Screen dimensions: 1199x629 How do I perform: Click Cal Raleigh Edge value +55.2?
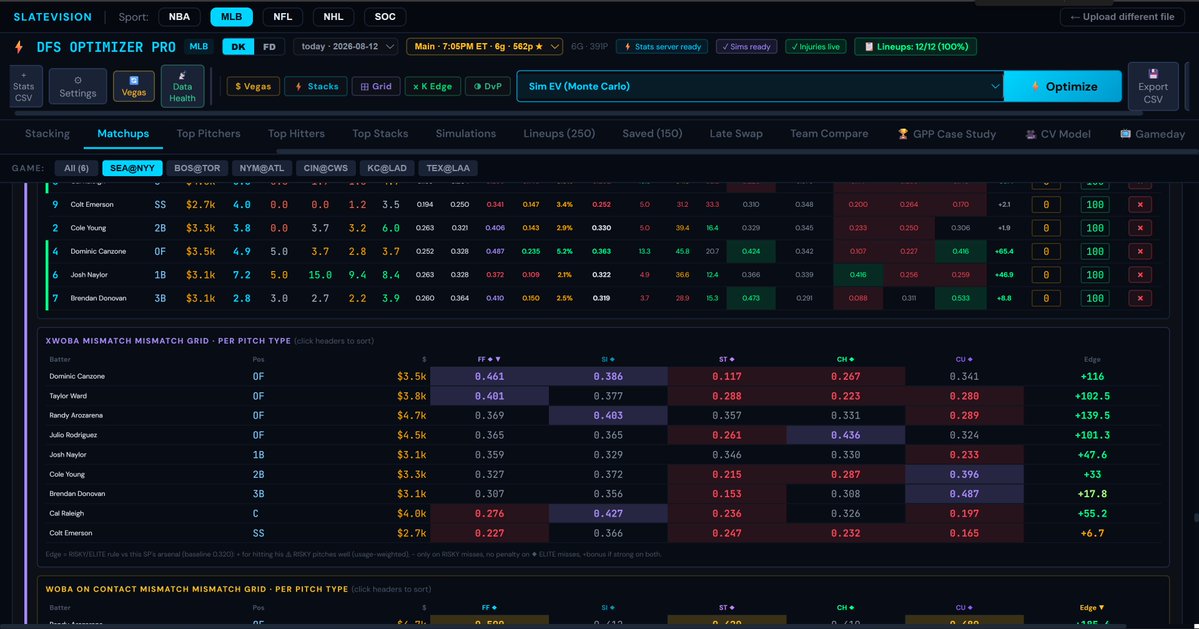coord(1091,514)
